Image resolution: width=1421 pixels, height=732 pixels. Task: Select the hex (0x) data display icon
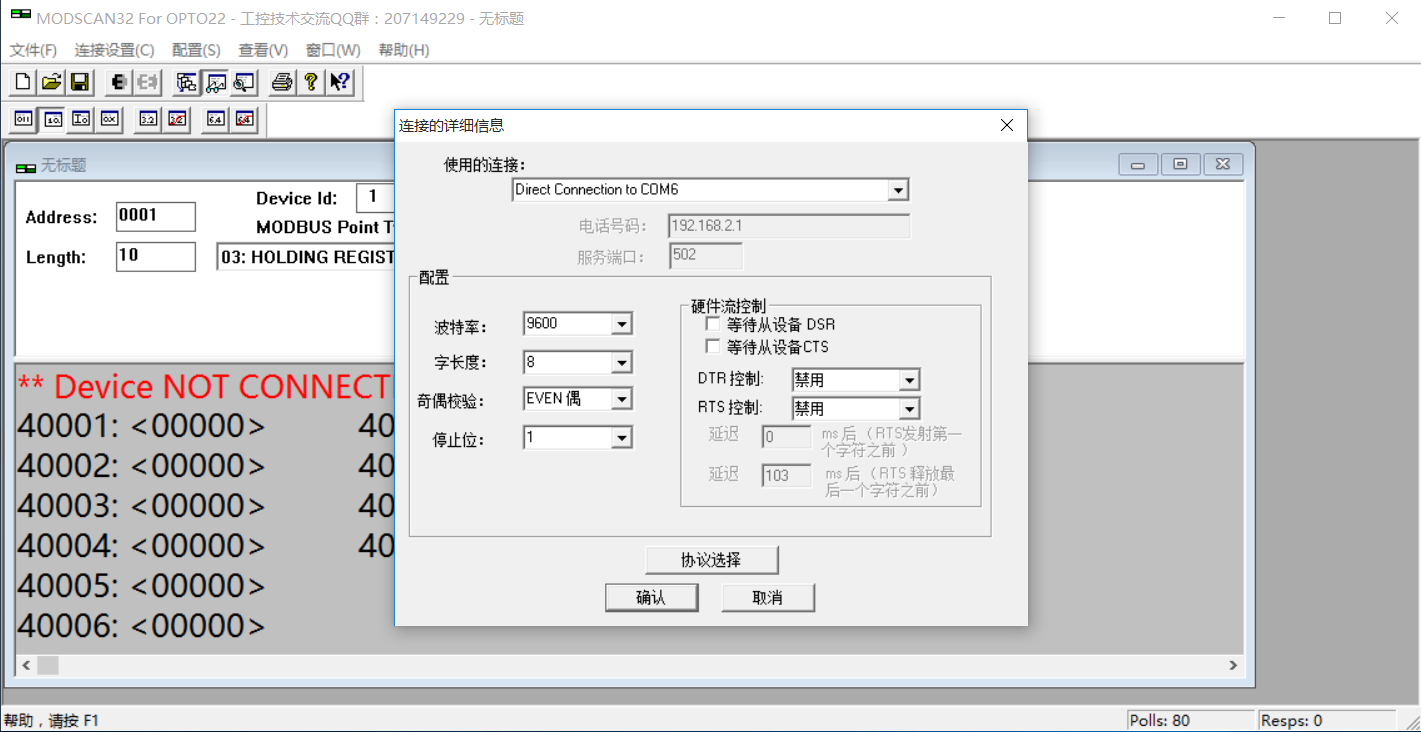tap(109, 119)
